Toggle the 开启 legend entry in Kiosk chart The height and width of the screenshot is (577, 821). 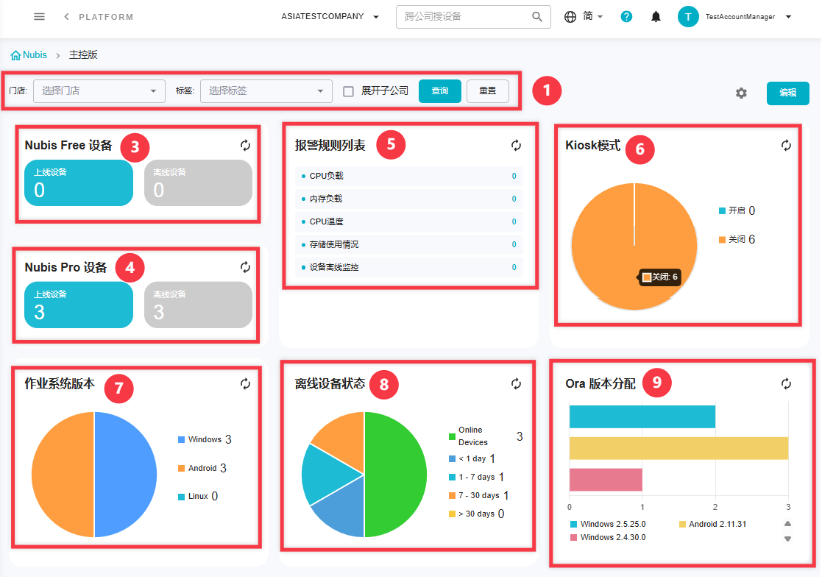tap(737, 210)
